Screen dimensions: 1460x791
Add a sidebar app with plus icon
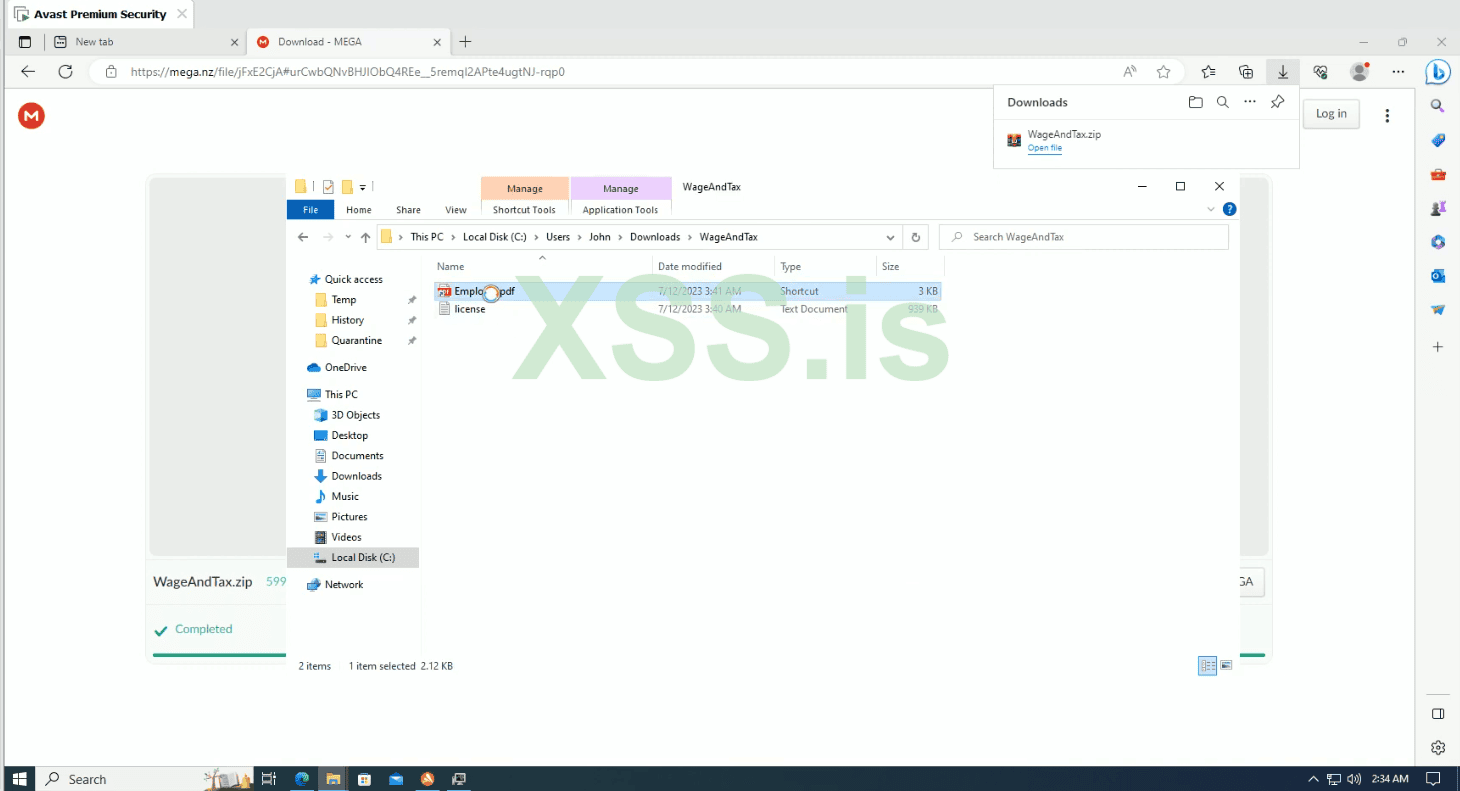[x=1438, y=347]
